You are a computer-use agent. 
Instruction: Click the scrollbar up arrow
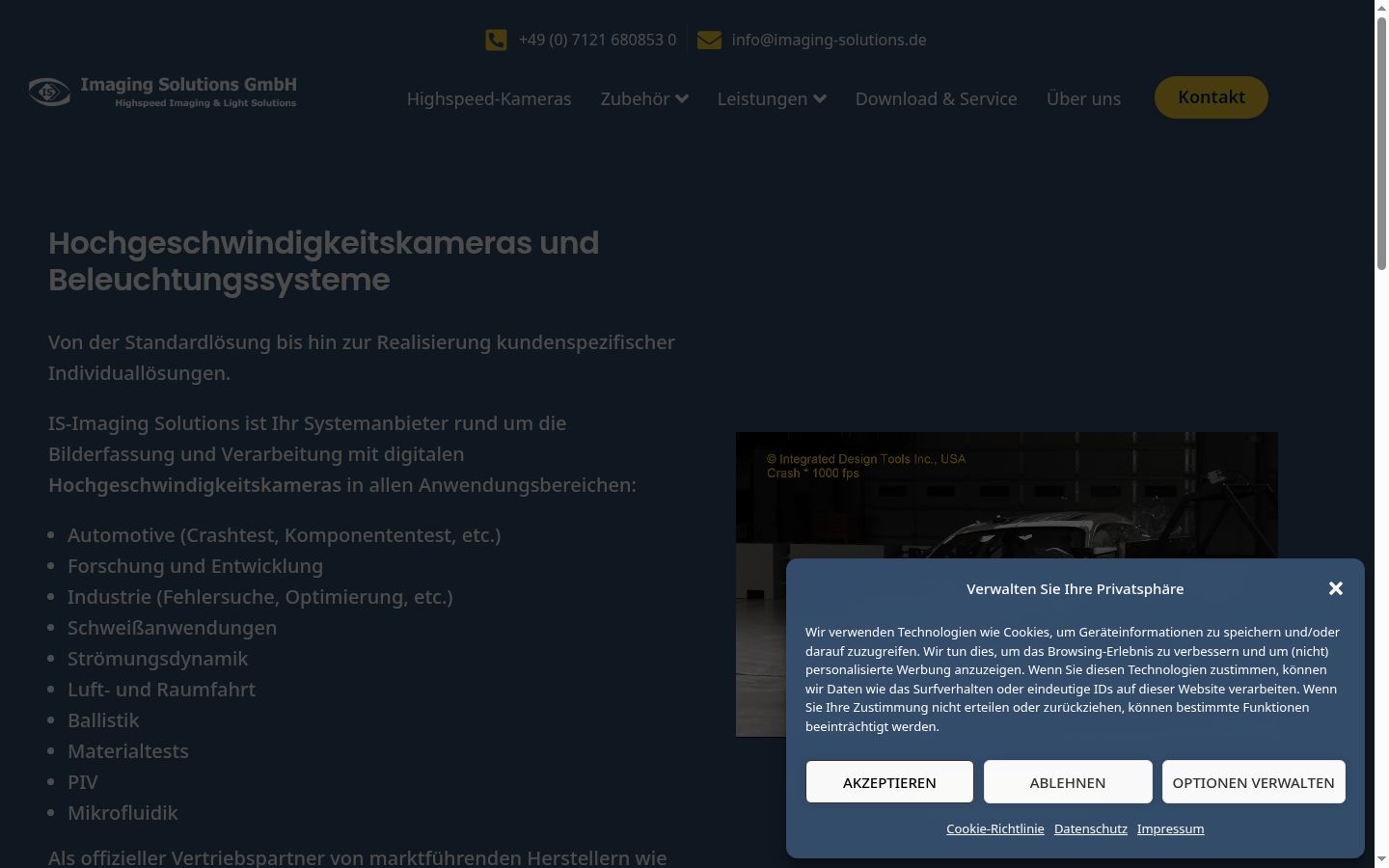click(1381, 8)
